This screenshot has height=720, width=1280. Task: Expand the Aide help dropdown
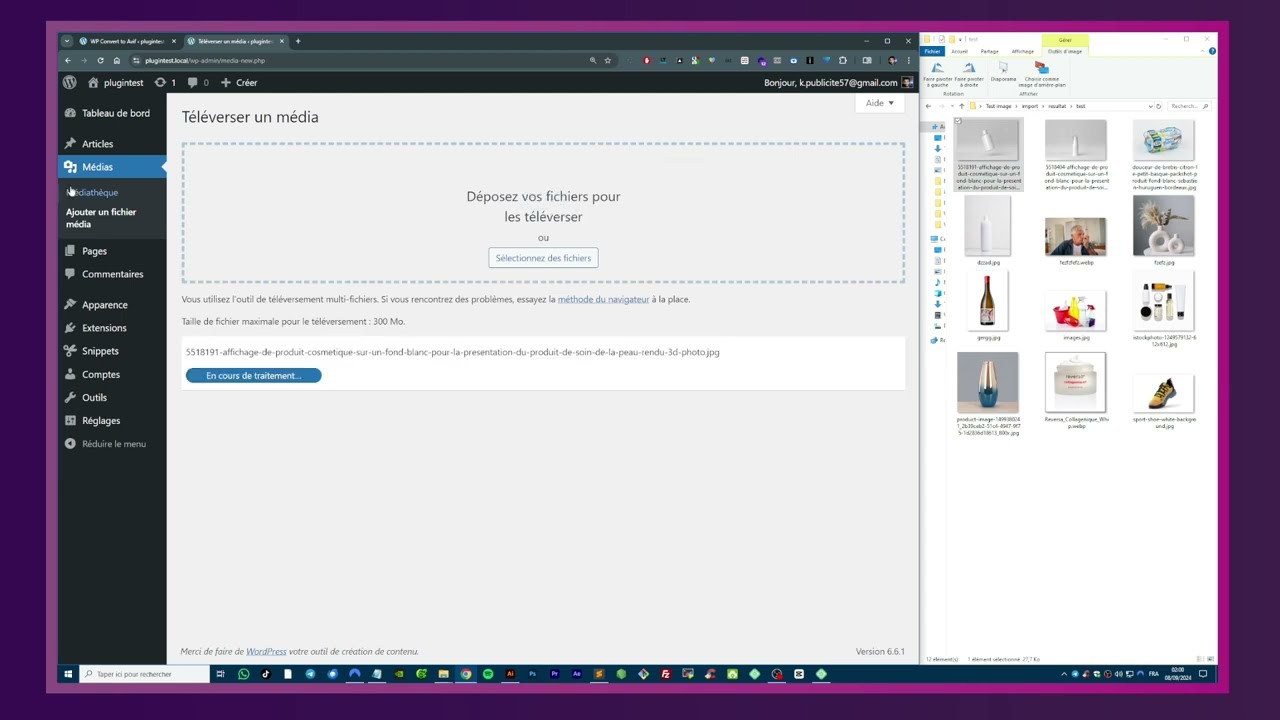880,103
